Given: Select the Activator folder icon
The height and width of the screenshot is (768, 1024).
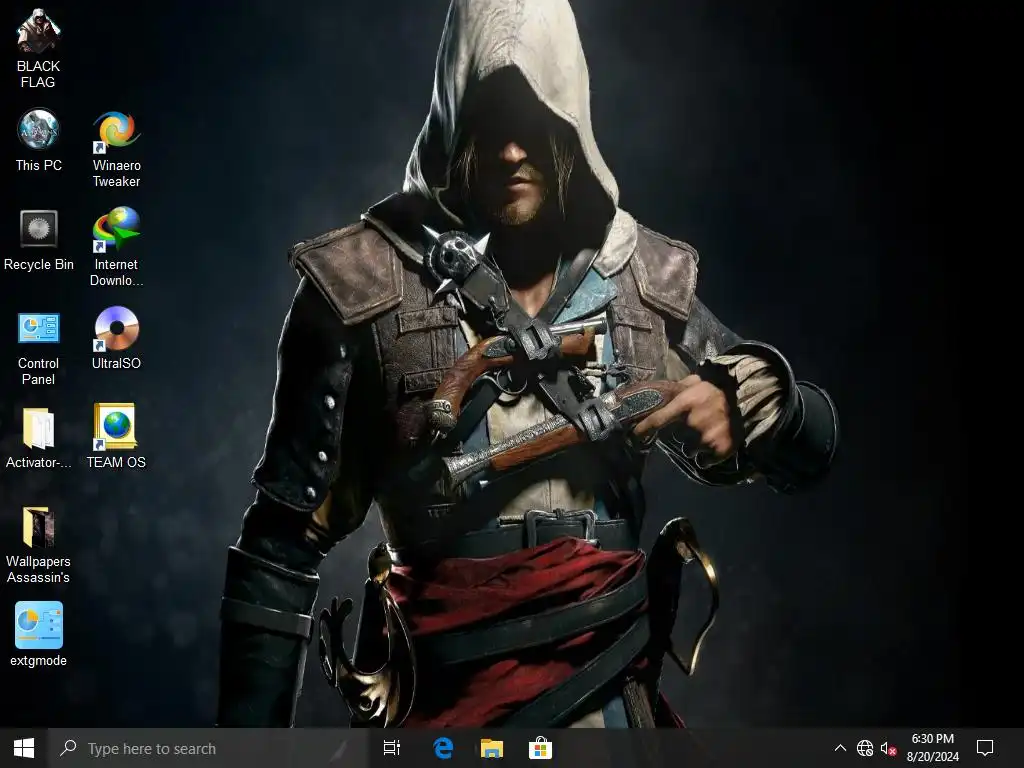Looking at the screenshot, I should click(x=39, y=438).
